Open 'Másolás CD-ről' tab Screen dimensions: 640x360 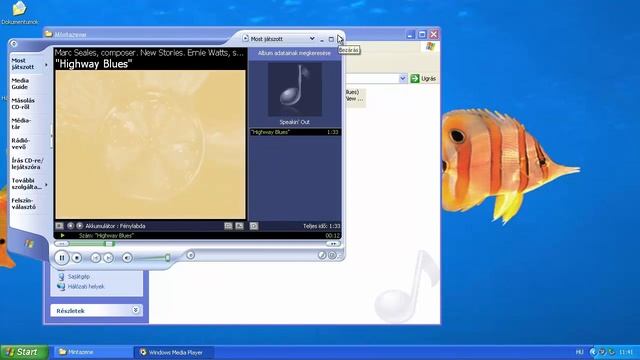[x=23, y=104]
